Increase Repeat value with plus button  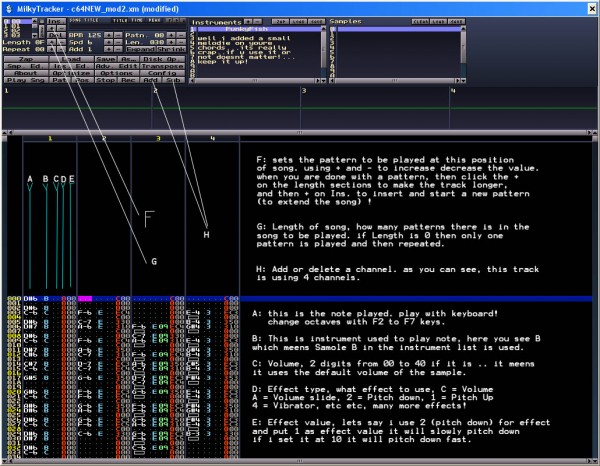(51, 49)
